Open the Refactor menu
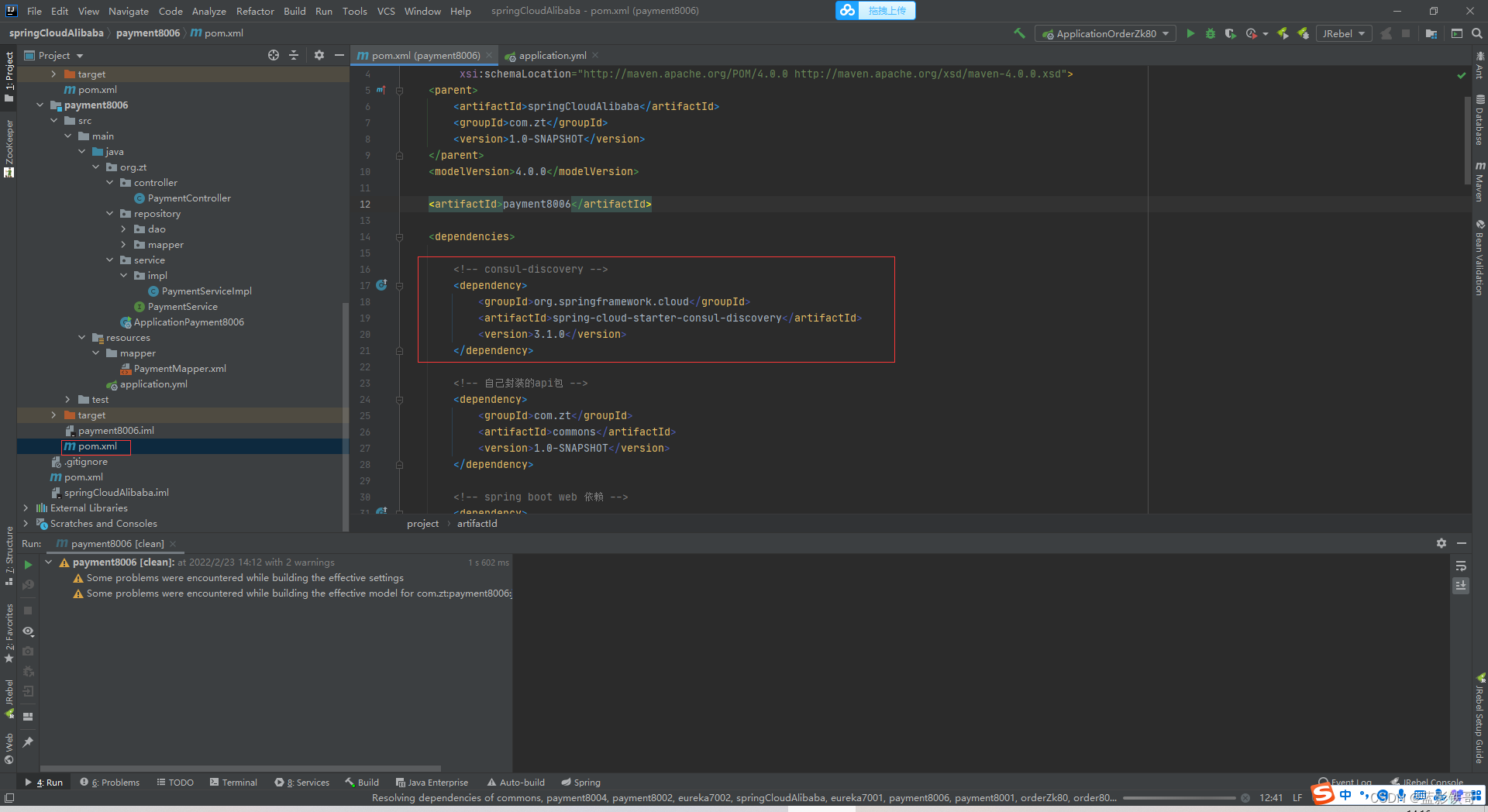Screen dimensions: 1488x812 click(255, 11)
